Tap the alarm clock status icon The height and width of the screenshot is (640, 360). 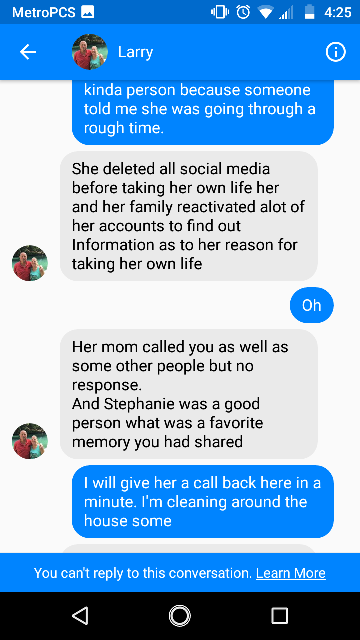click(243, 12)
